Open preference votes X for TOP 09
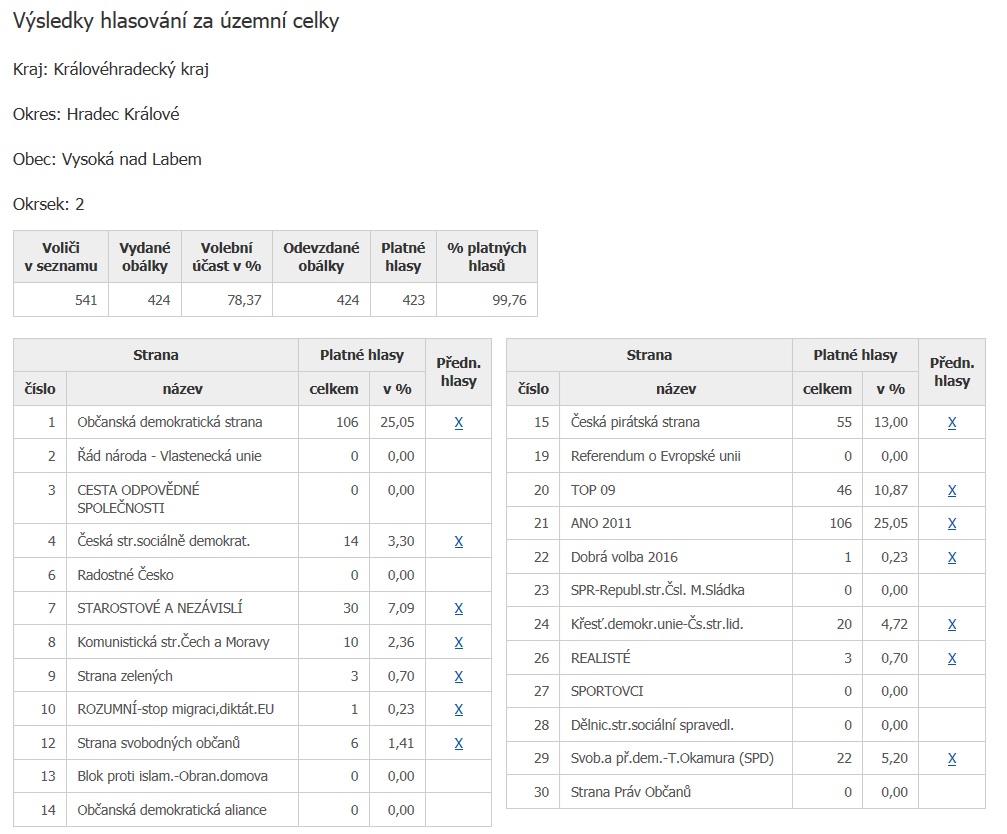This screenshot has height=834, width=1007. (x=952, y=491)
